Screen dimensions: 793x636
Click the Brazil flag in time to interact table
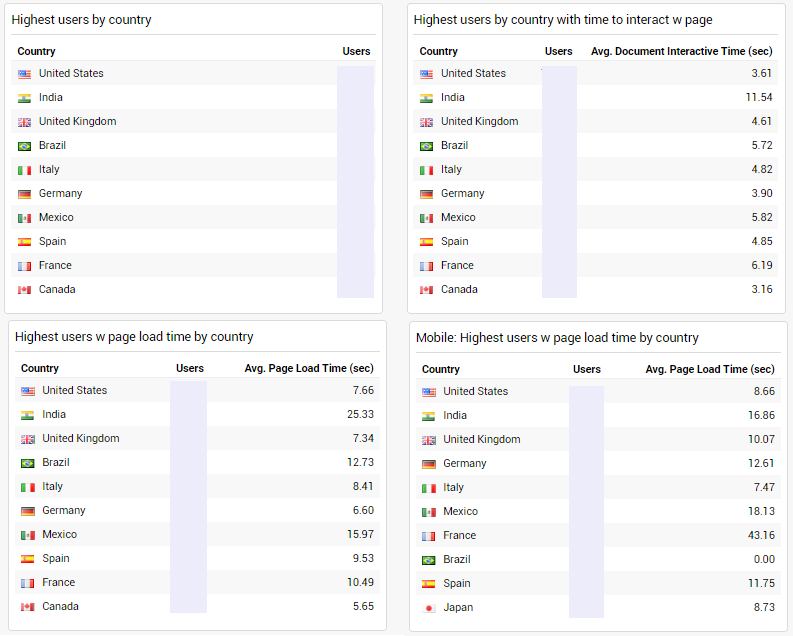click(x=426, y=146)
